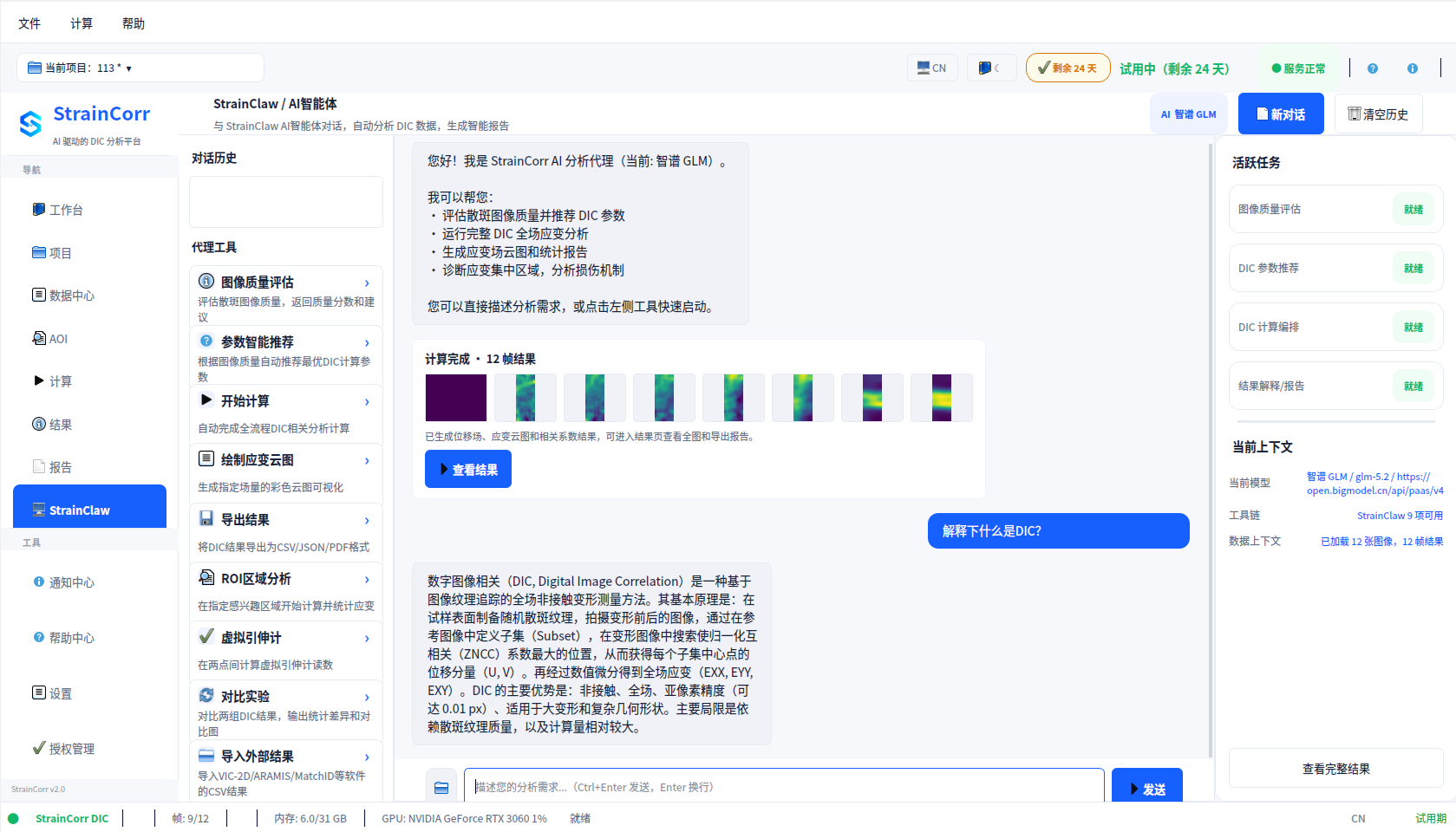This screenshot has height=832, width=1456.
Task: Open 项目 in the navigation sidebar
Action: [x=89, y=253]
